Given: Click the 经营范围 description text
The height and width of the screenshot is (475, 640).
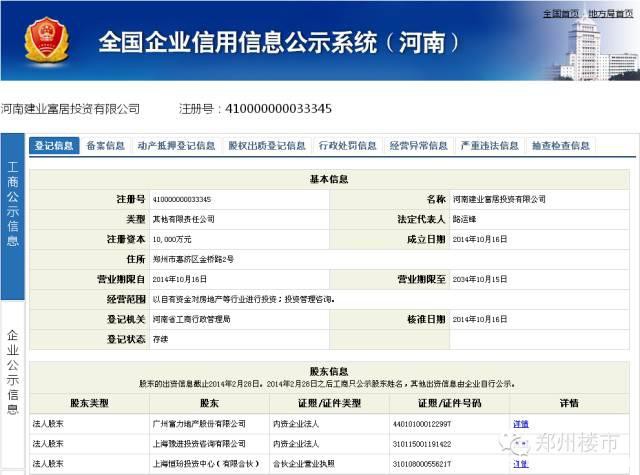Looking at the screenshot, I should pos(244,300).
